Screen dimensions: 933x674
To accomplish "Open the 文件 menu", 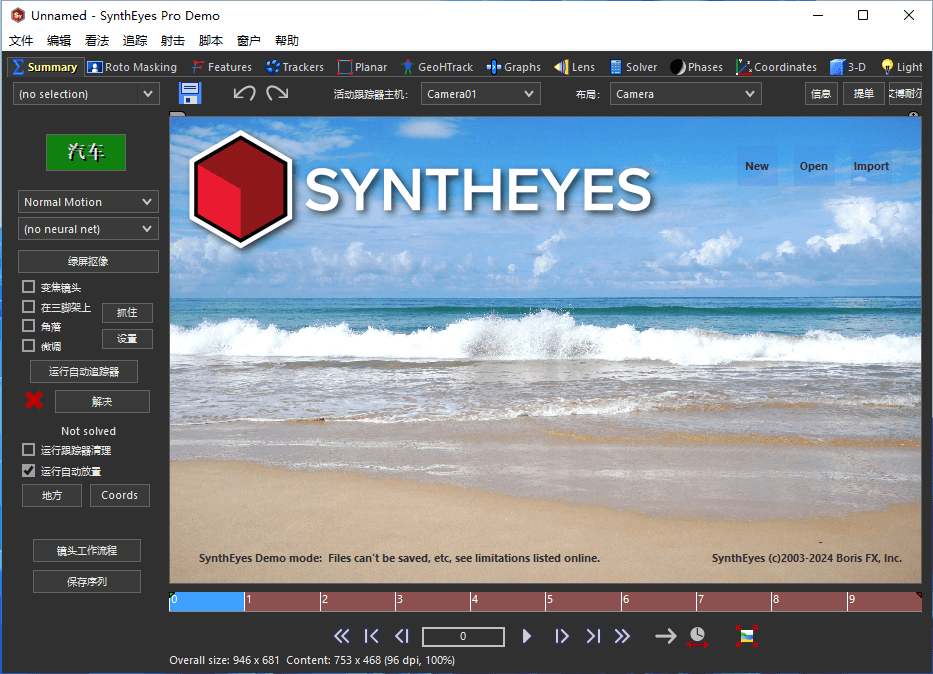I will 21,40.
